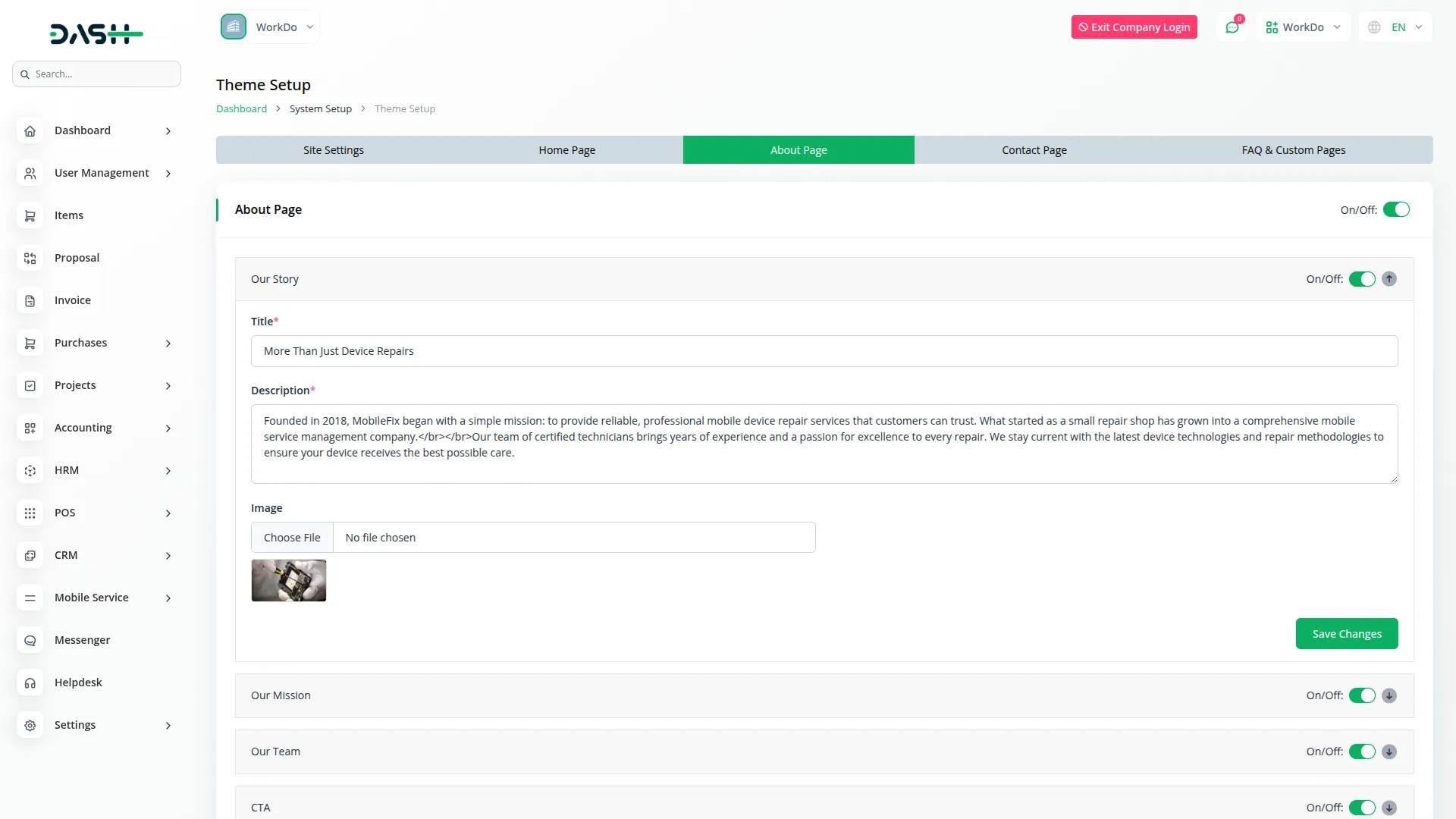Disable the Our Story section toggle
1456x819 pixels.
(1363, 278)
